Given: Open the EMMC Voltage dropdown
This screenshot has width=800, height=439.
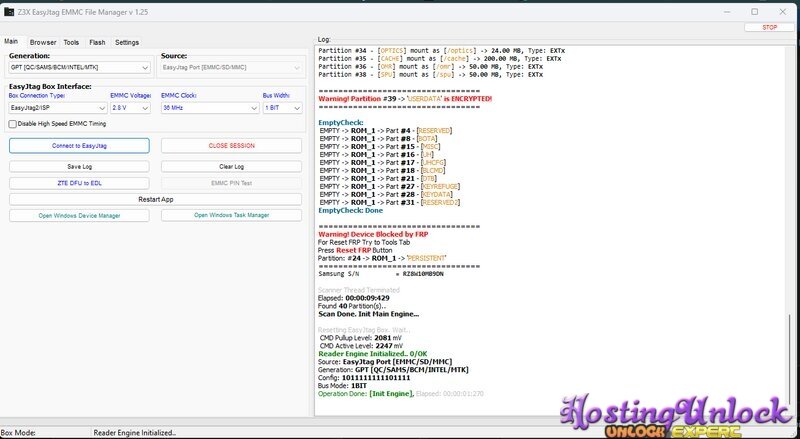Looking at the screenshot, I should pyautogui.click(x=129, y=107).
